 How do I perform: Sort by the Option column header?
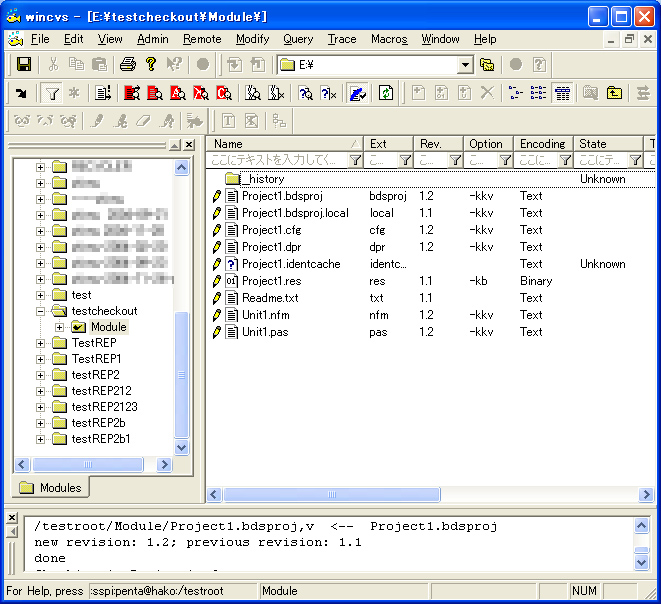(488, 144)
